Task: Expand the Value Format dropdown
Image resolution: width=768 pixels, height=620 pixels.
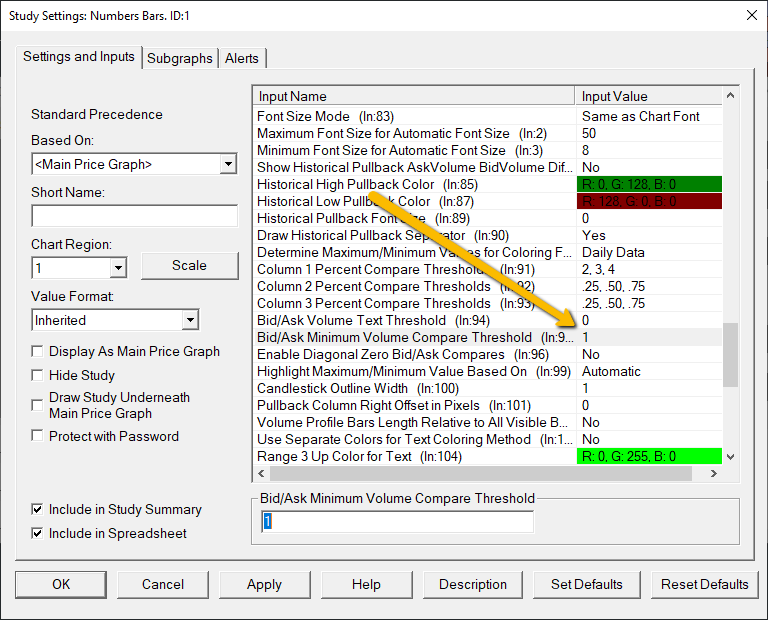Action: coord(190,320)
